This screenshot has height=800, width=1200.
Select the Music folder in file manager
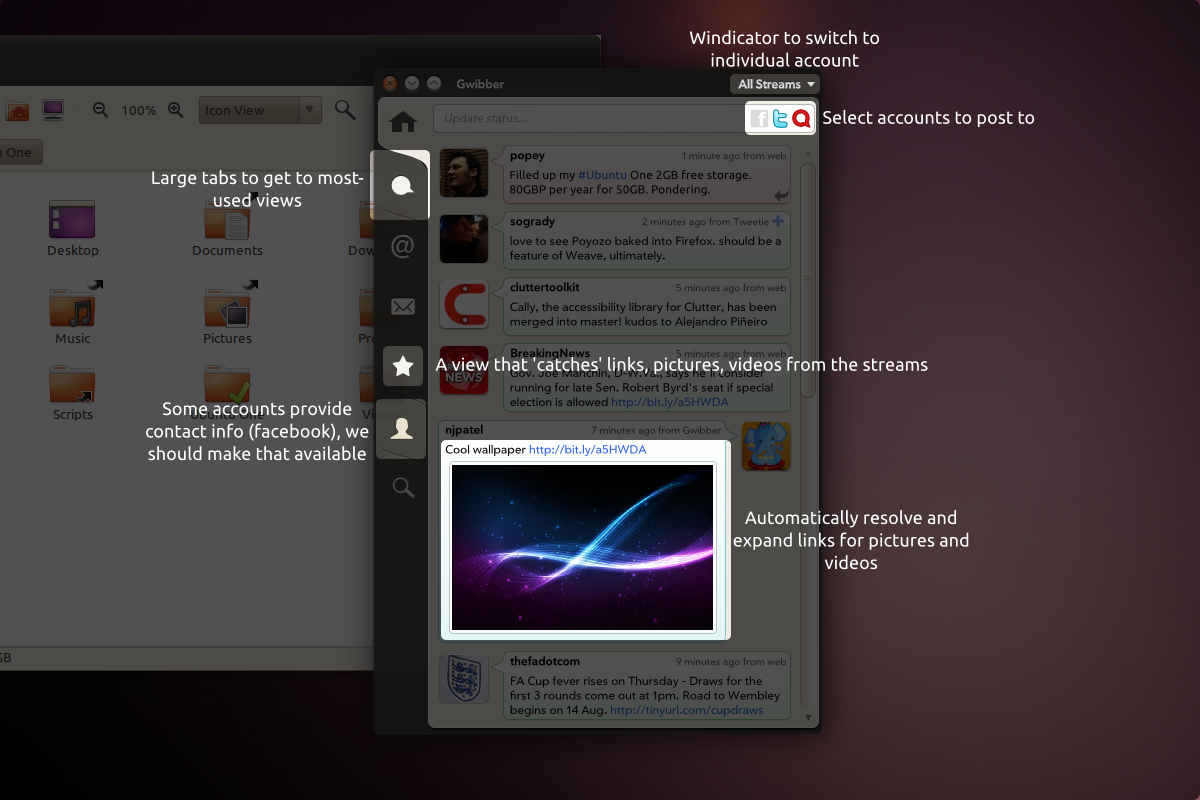(x=72, y=314)
